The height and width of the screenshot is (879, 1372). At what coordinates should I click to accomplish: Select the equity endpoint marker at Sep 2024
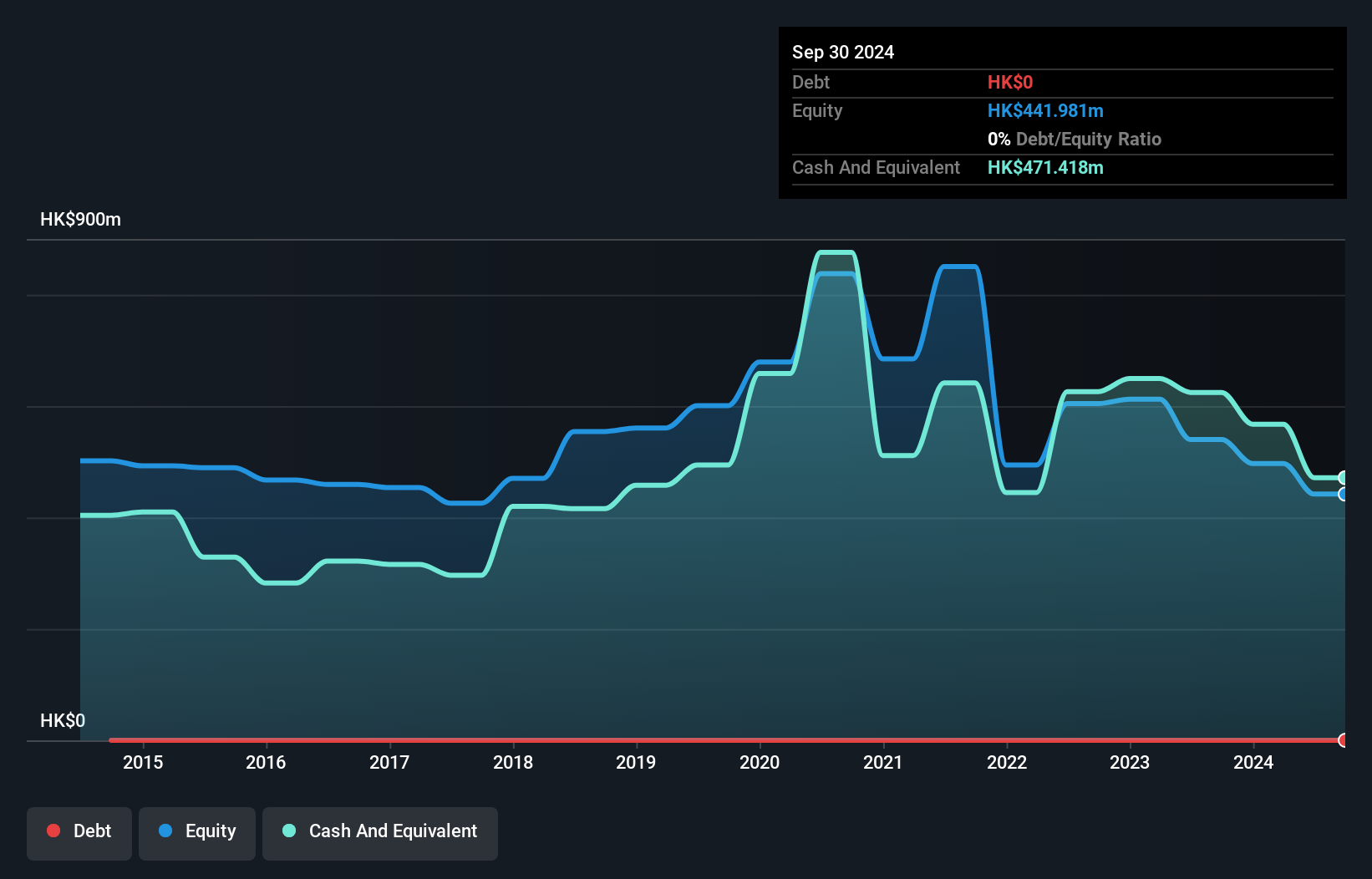pos(1343,495)
